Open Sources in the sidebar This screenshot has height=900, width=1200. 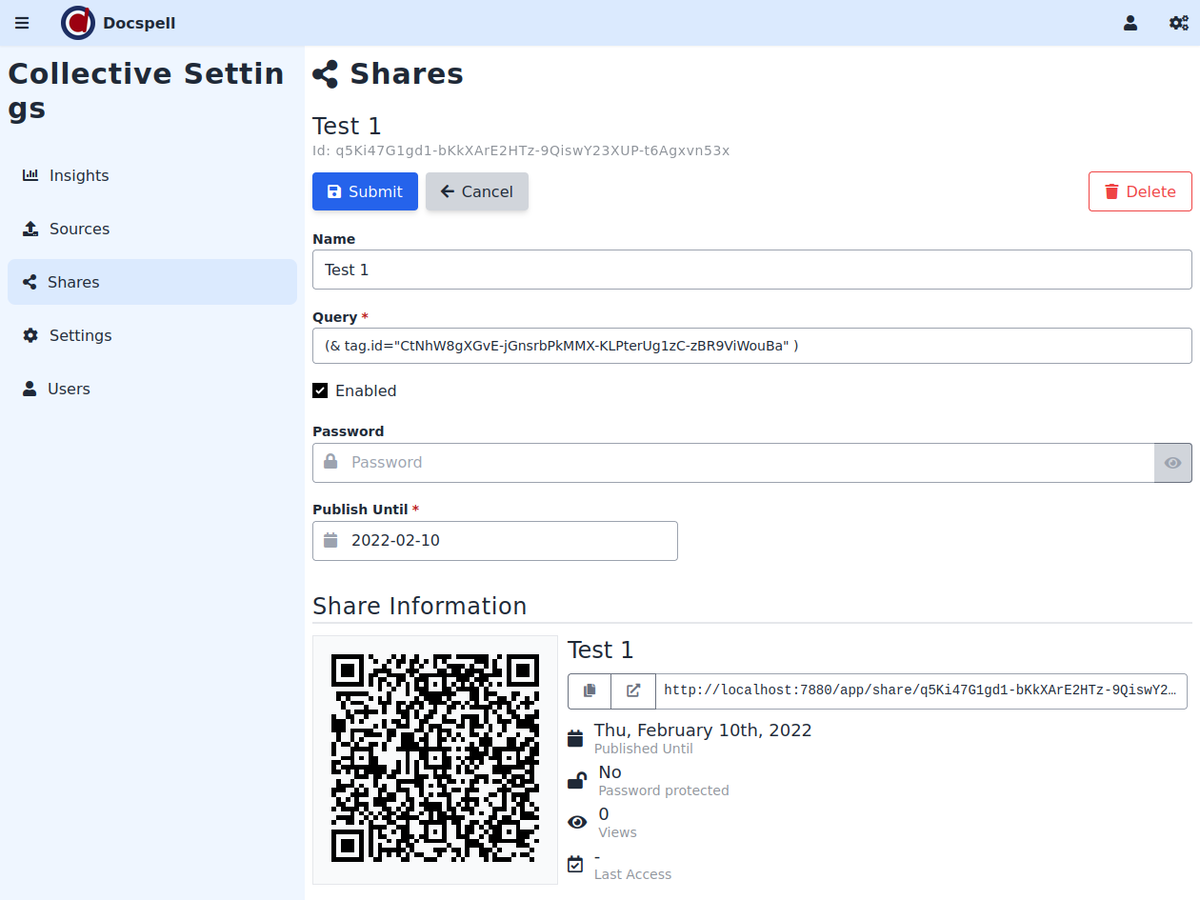click(78, 229)
